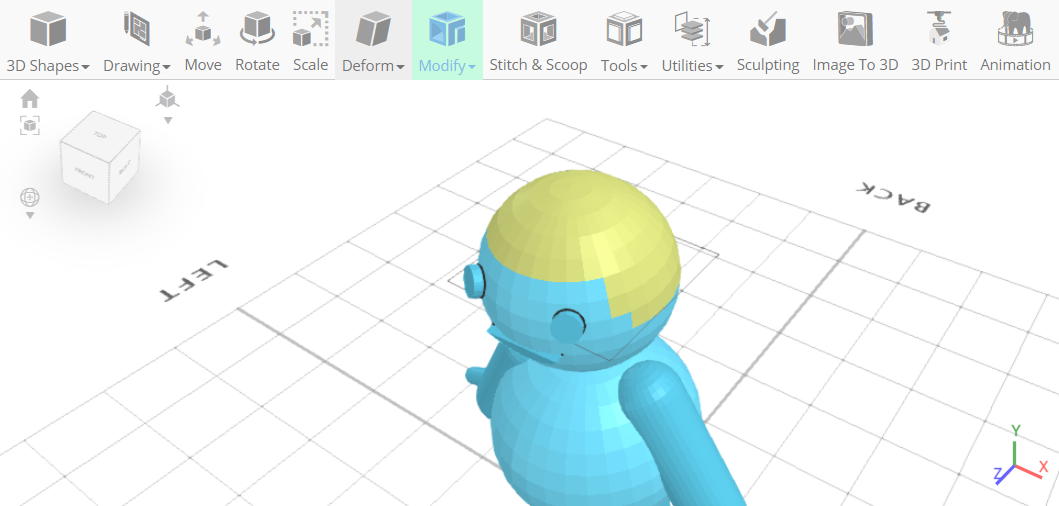Select the Move tool
1059x506 pixels.
tap(203, 41)
